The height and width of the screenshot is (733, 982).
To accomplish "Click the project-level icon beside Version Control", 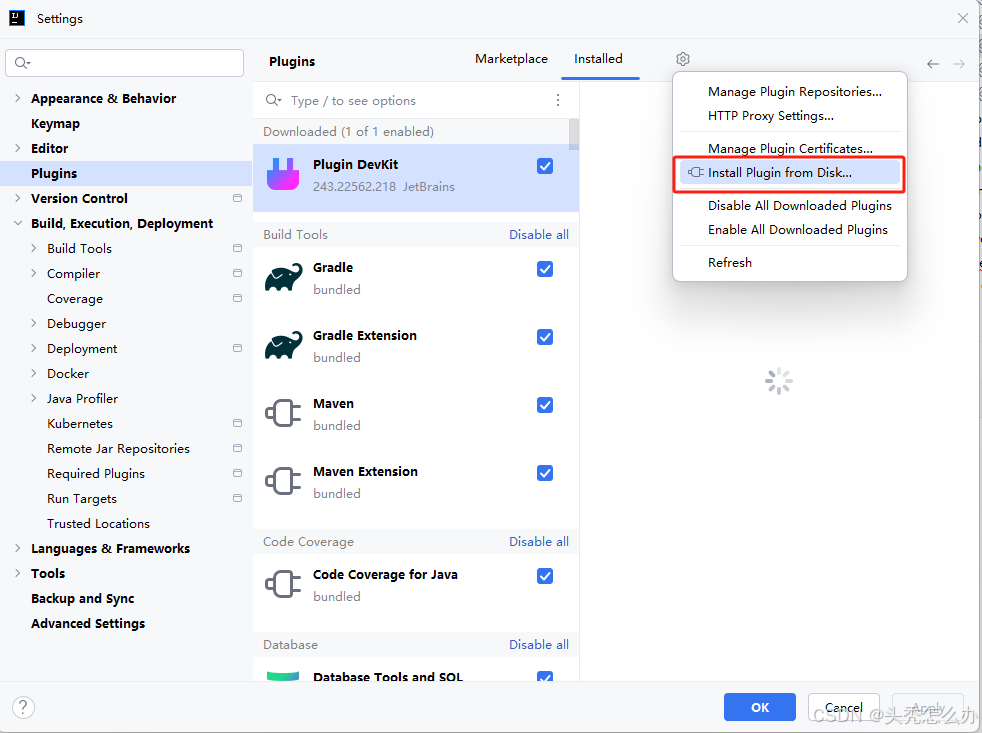I will coord(237,198).
